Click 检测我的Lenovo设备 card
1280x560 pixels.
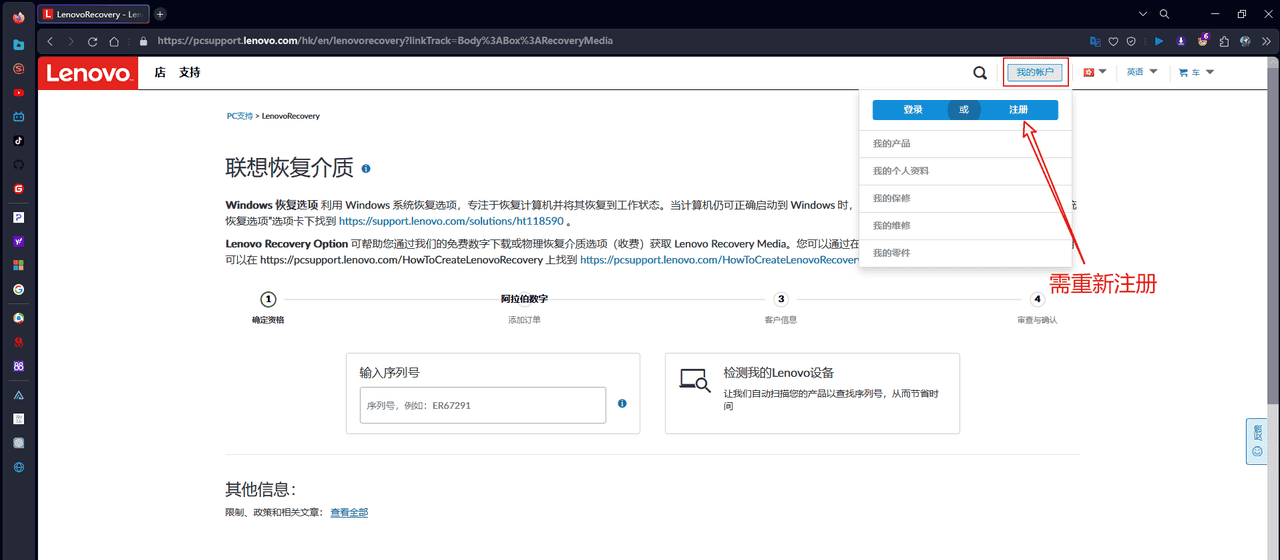coord(812,393)
